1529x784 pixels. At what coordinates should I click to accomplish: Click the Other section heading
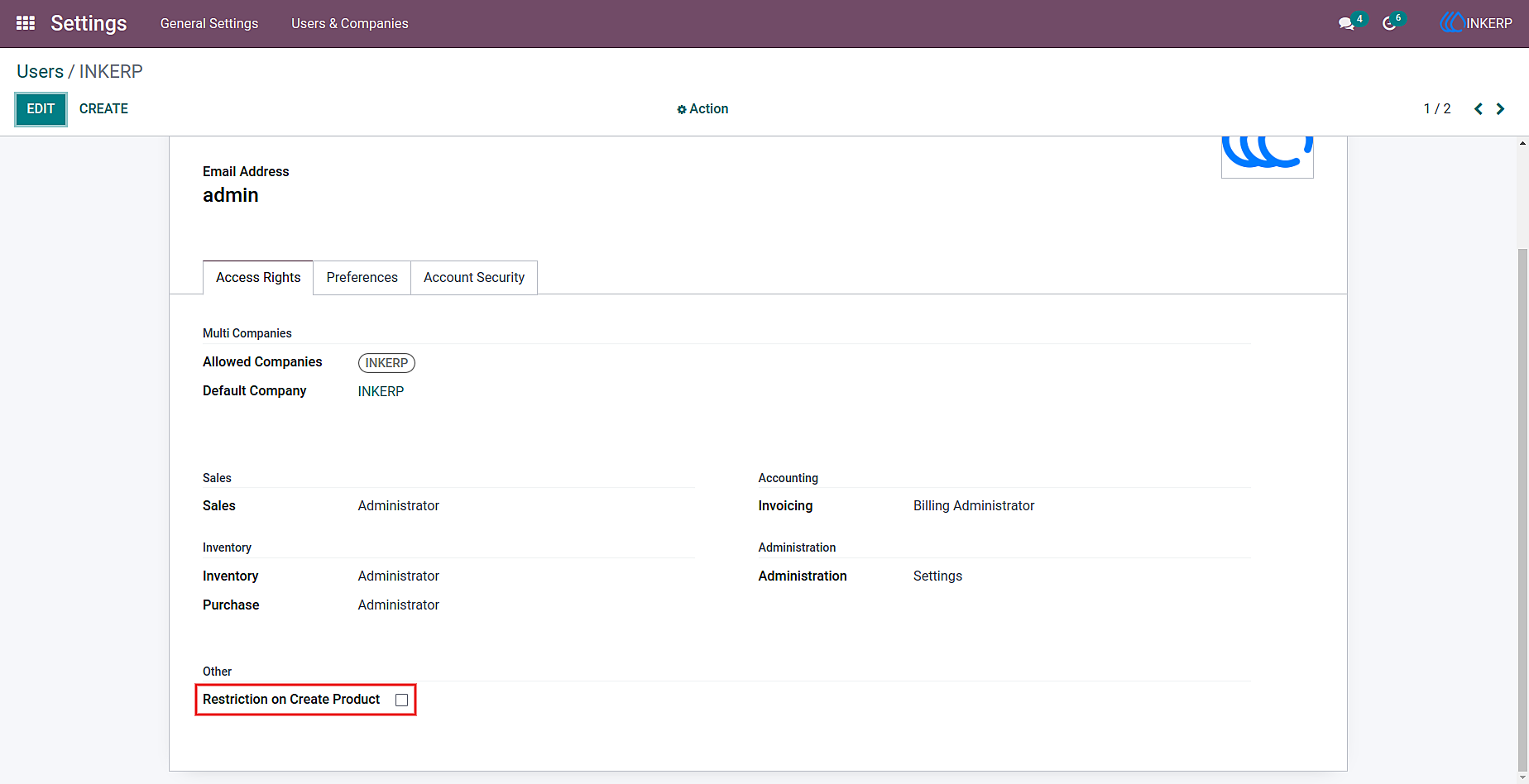[x=217, y=672]
